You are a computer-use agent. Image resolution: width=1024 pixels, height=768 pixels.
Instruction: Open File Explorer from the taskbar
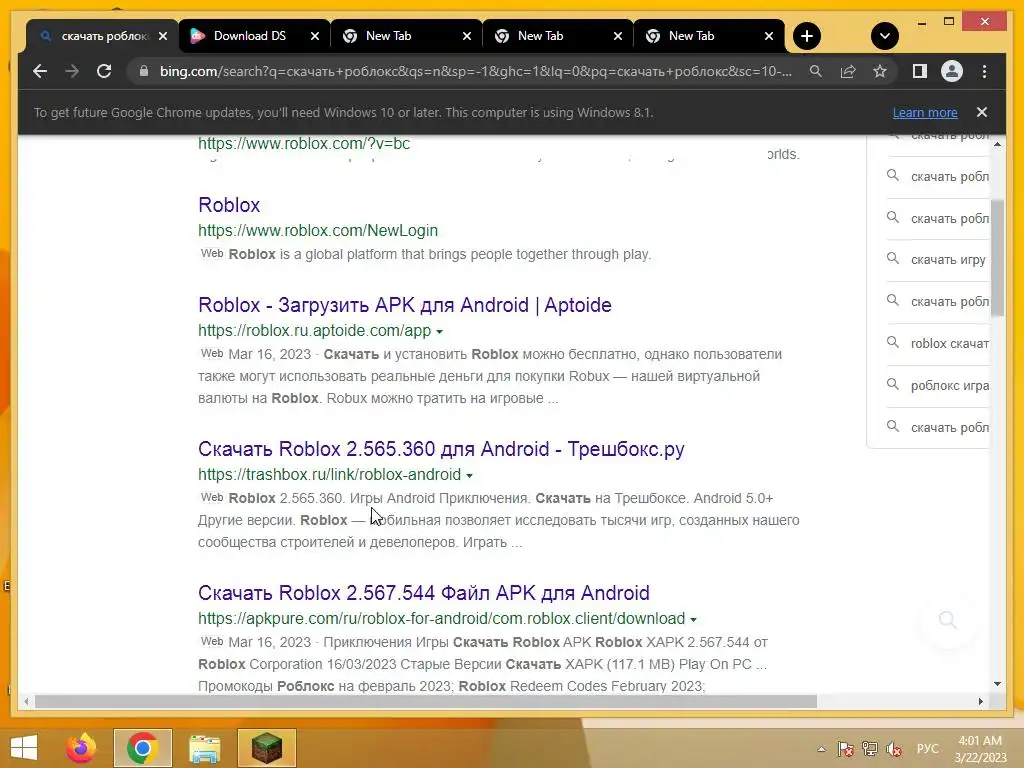click(x=204, y=748)
